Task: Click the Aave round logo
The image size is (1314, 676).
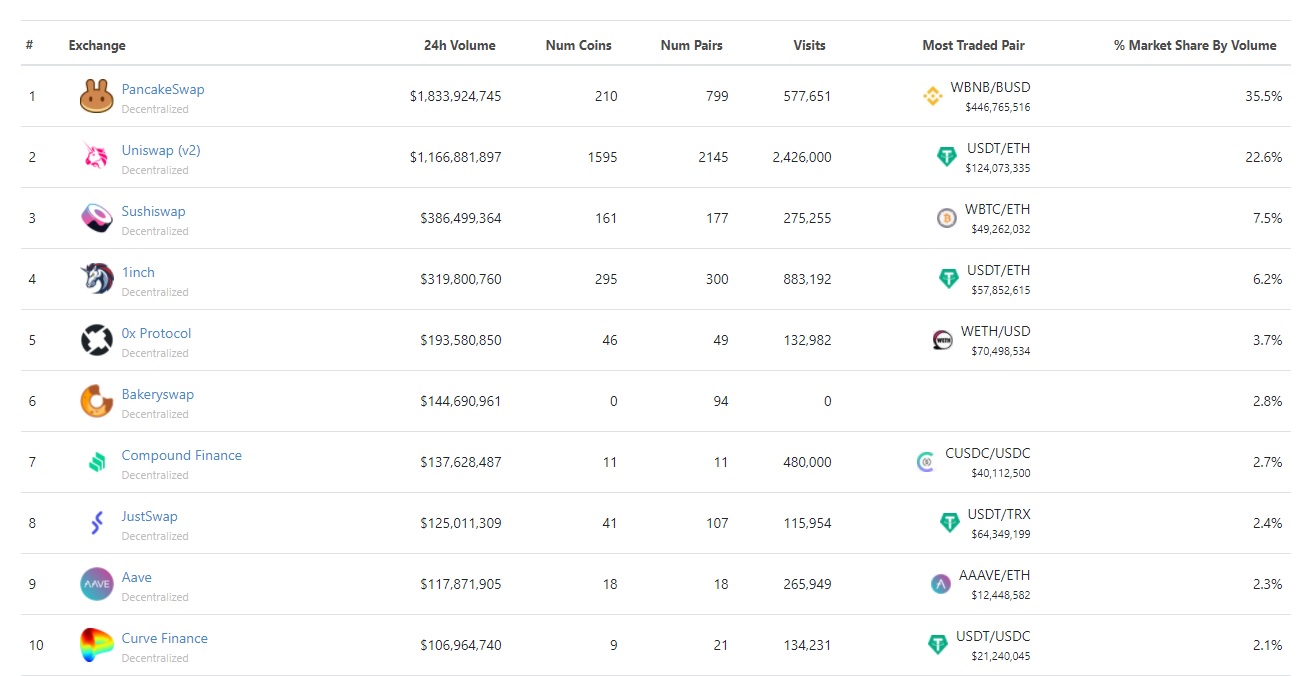Action: 97,584
